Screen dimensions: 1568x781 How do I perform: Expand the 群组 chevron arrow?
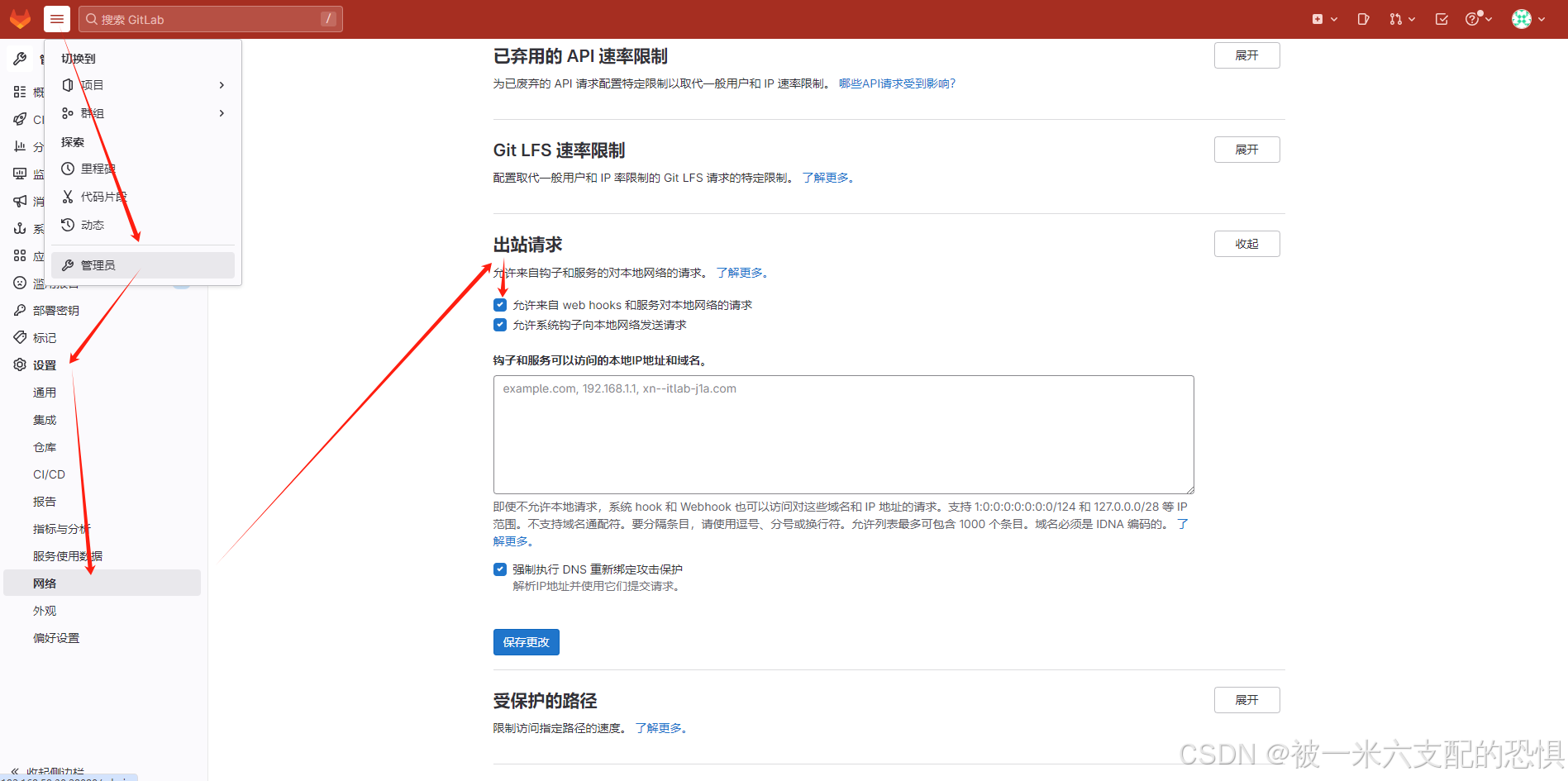click(x=222, y=113)
